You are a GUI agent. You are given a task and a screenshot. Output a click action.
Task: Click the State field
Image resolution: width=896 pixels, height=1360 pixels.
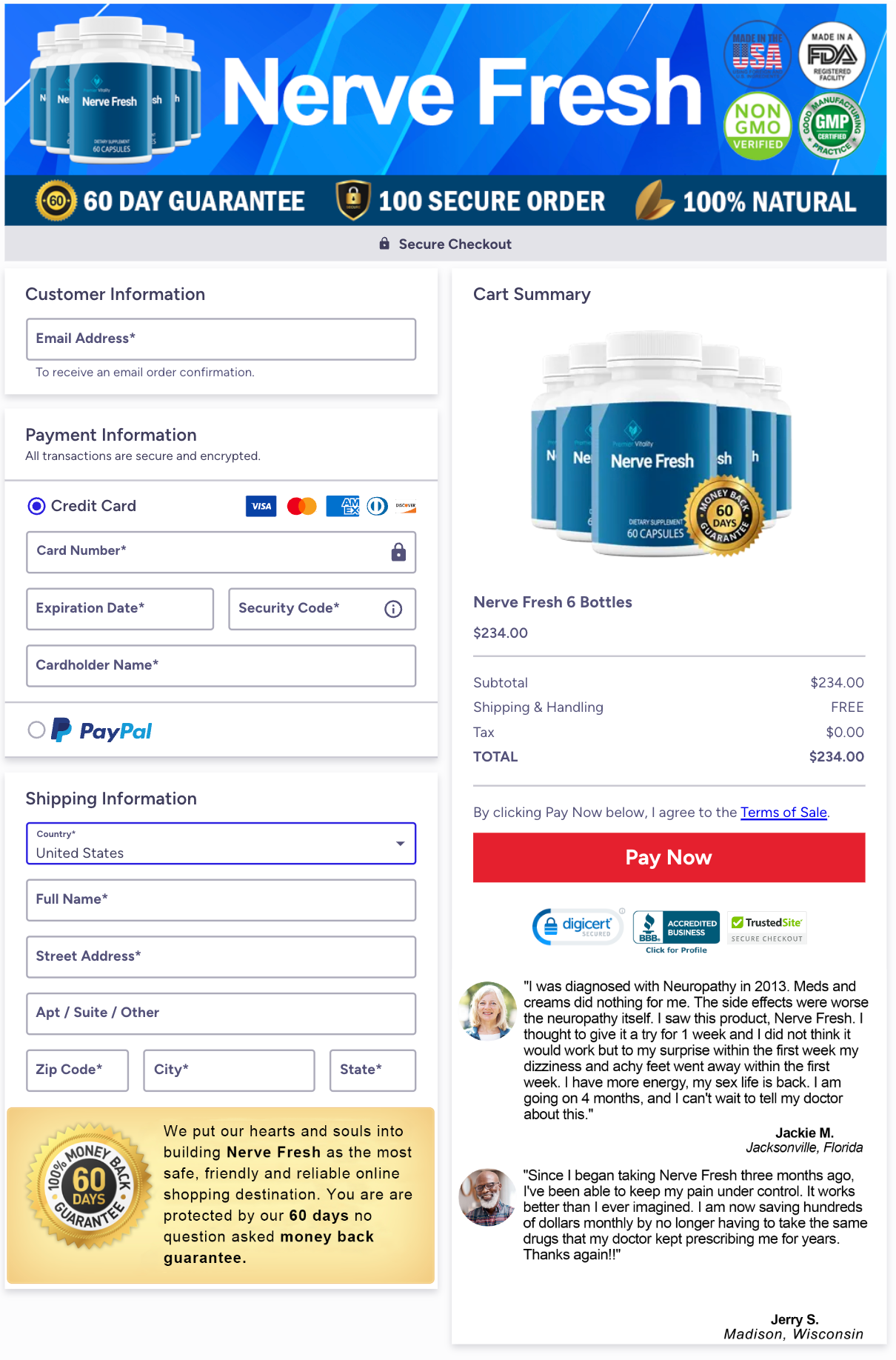(x=372, y=1070)
